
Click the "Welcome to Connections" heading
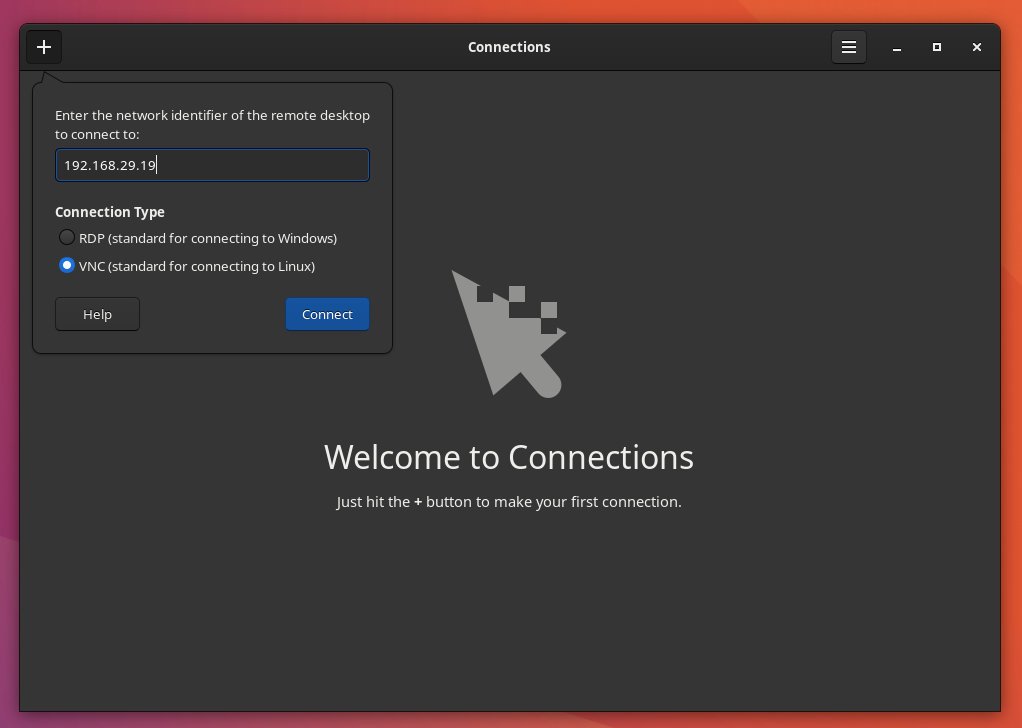pos(509,457)
